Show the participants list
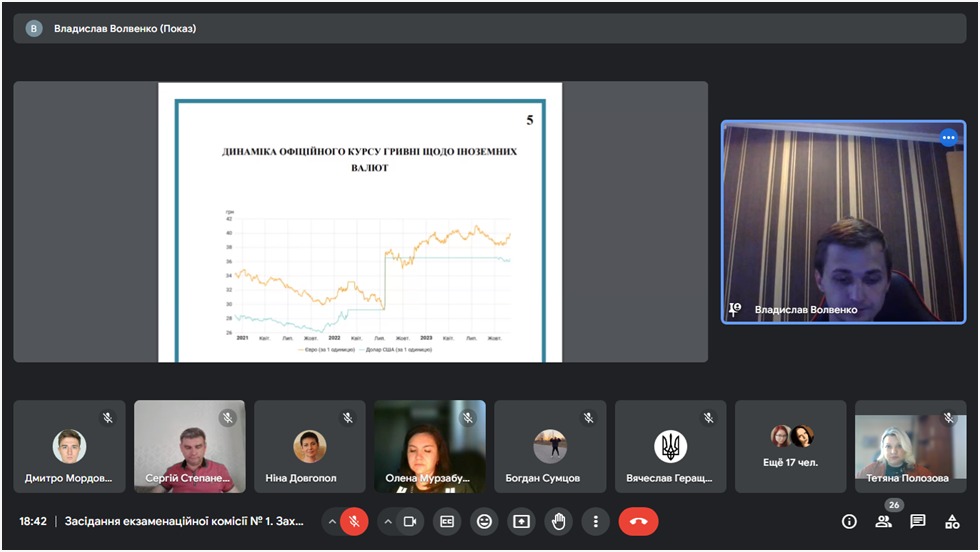Viewport: 980px width, 552px height. pyautogui.click(x=883, y=521)
